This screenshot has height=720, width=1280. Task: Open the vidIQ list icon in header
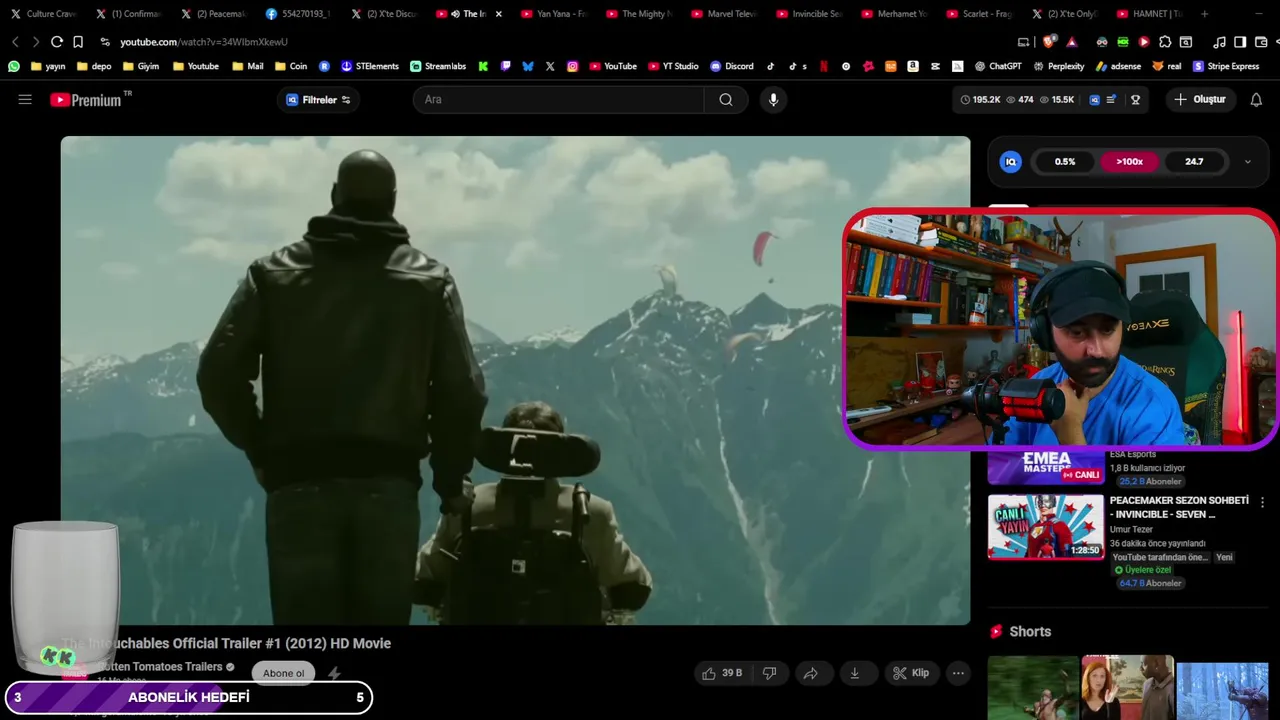click(1111, 100)
